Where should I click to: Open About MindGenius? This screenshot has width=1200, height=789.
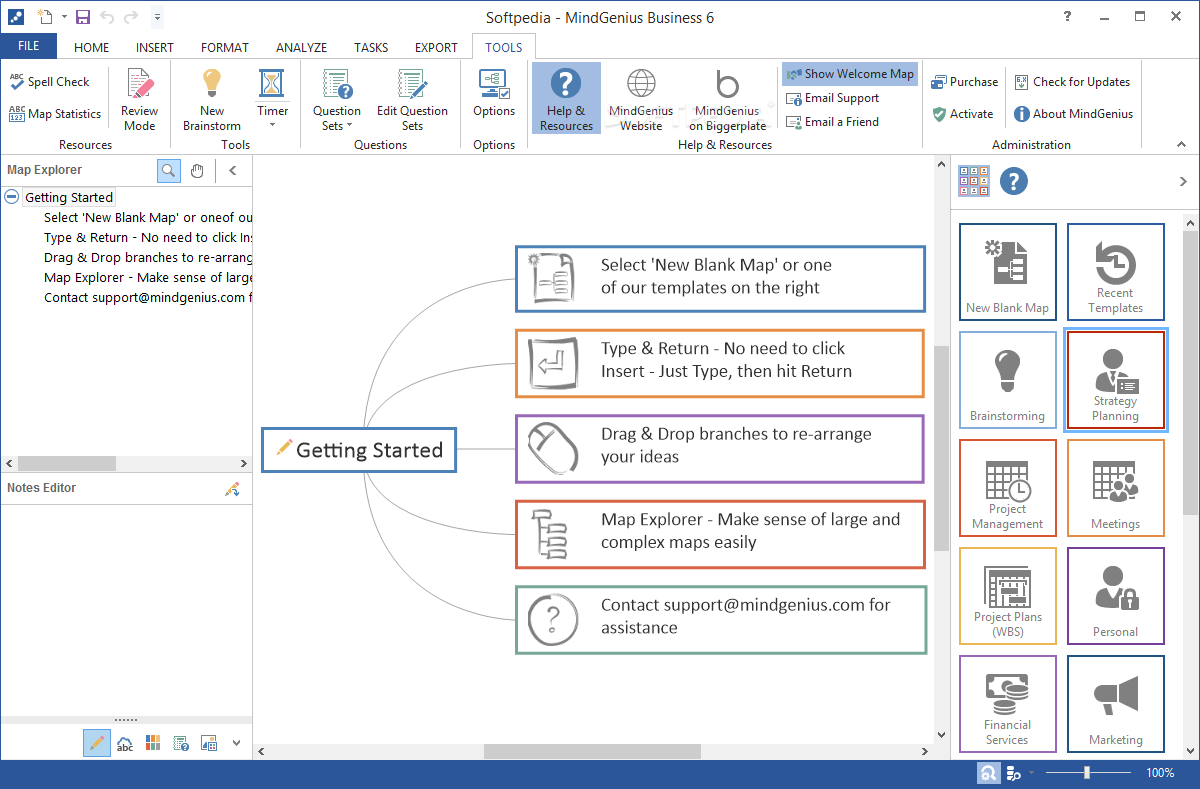coord(1074,114)
